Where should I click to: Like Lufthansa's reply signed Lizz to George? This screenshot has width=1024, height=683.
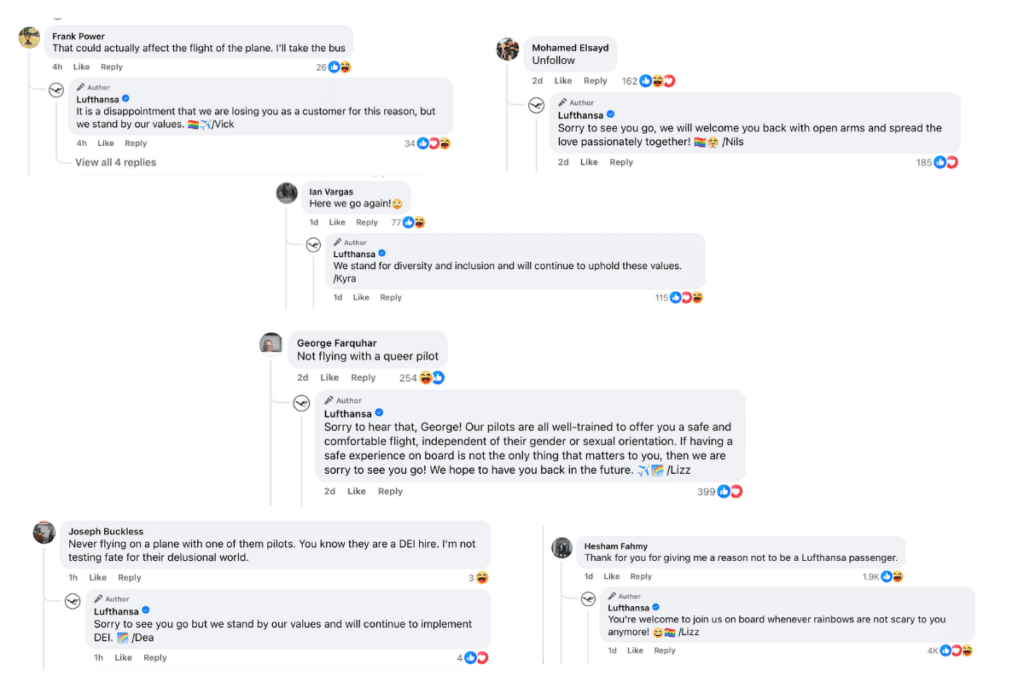tap(356, 491)
